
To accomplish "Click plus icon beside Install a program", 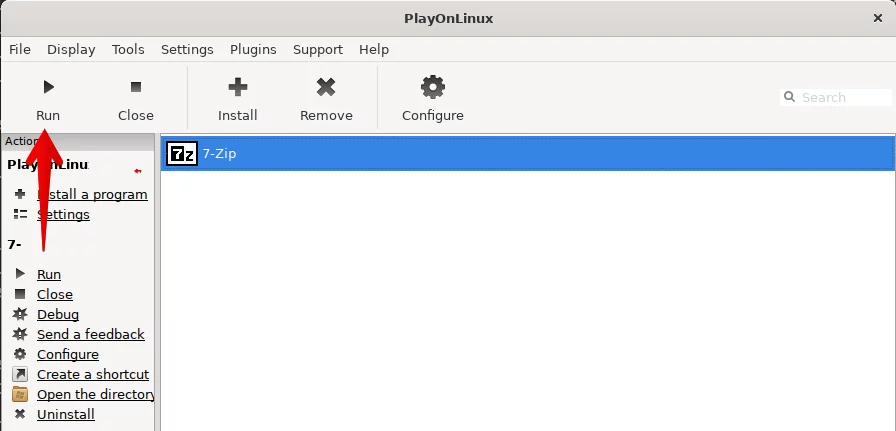I will click(20, 194).
